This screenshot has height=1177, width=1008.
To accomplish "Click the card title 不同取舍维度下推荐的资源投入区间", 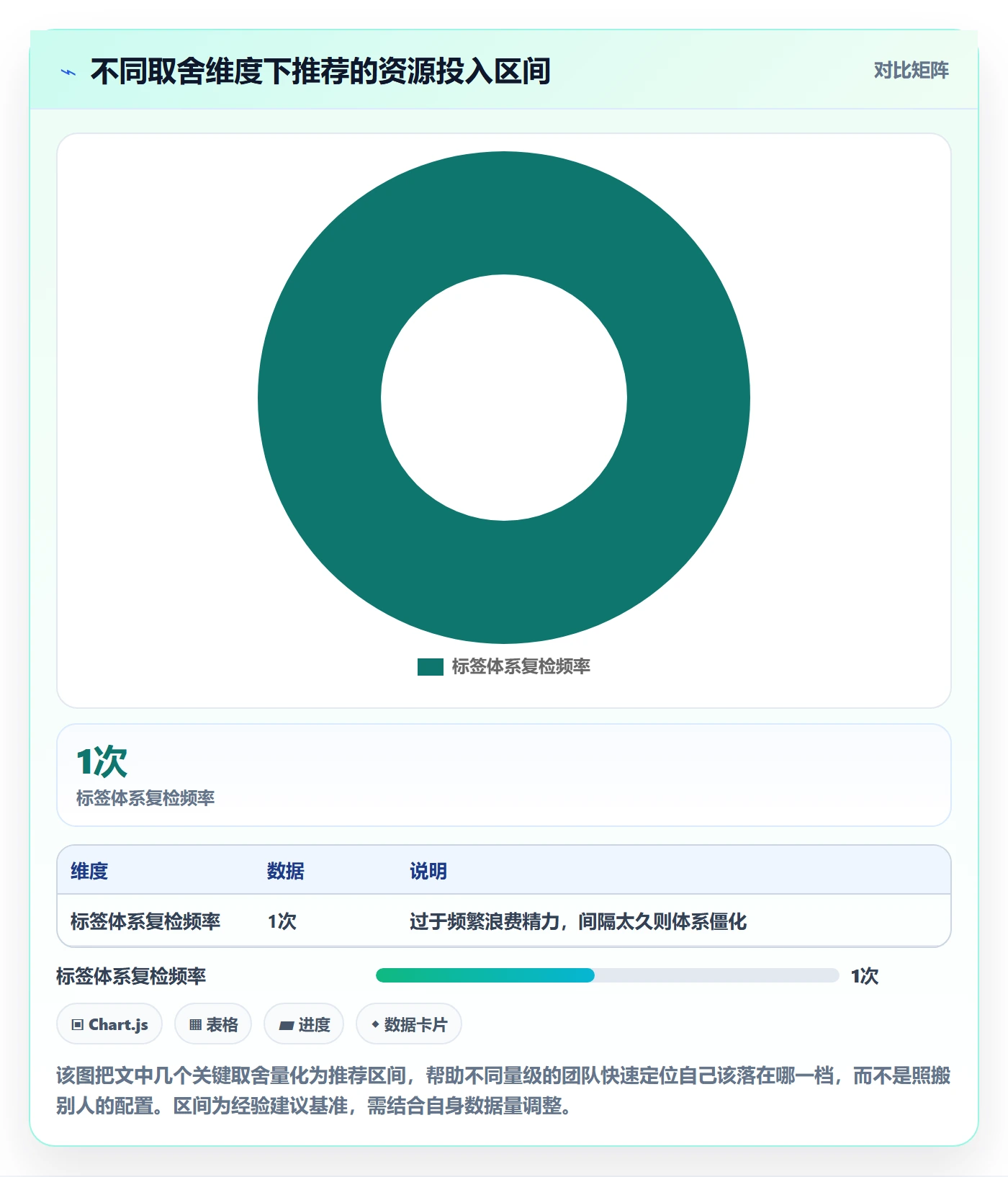I will click(320, 71).
